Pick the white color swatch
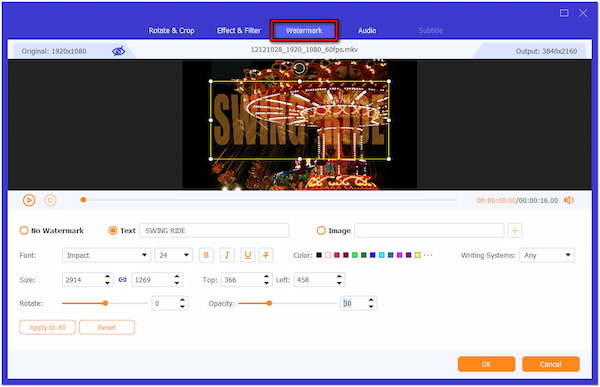The image size is (600, 387). (x=328, y=255)
